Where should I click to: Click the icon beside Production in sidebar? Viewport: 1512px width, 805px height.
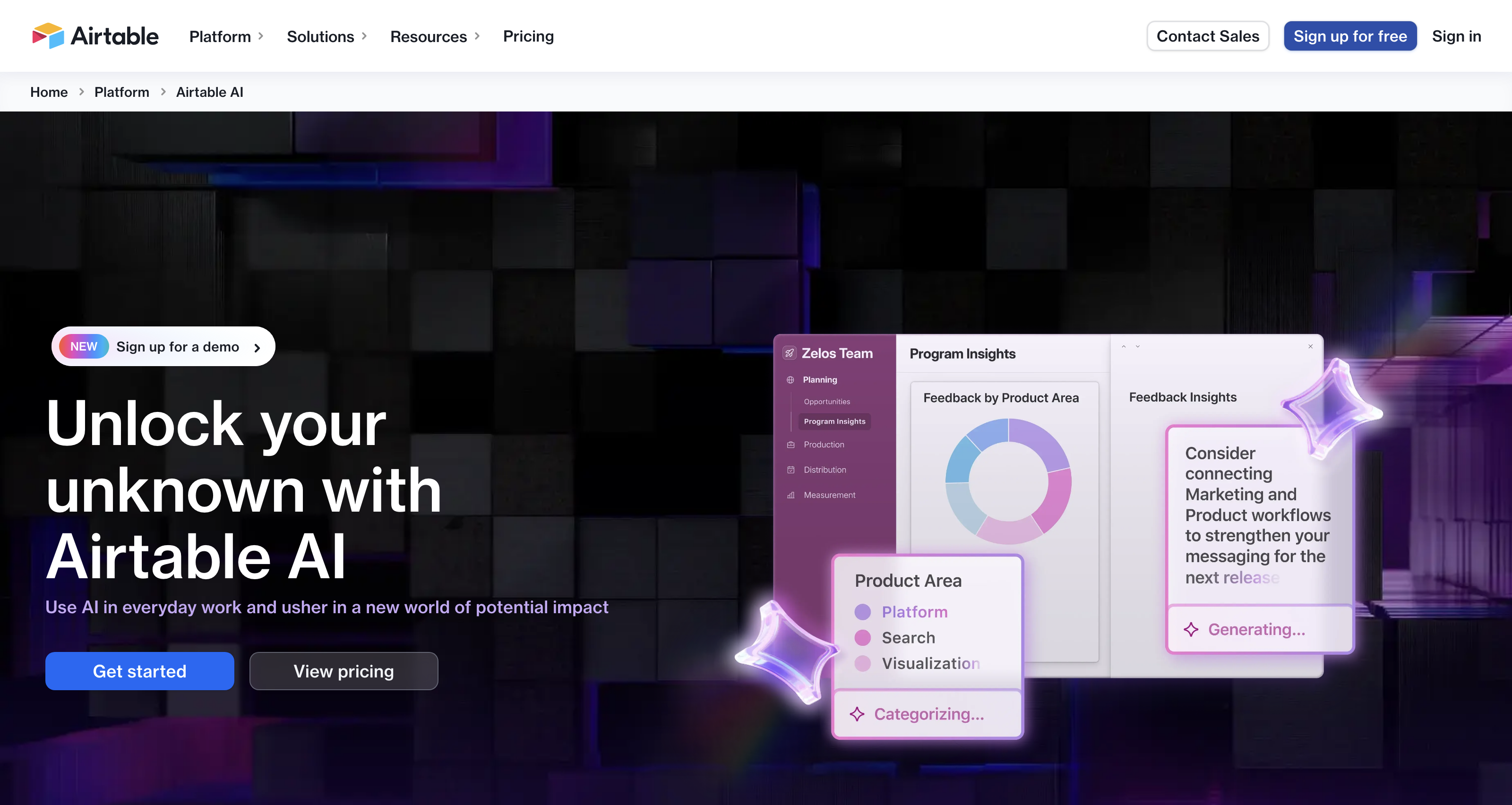(790, 445)
